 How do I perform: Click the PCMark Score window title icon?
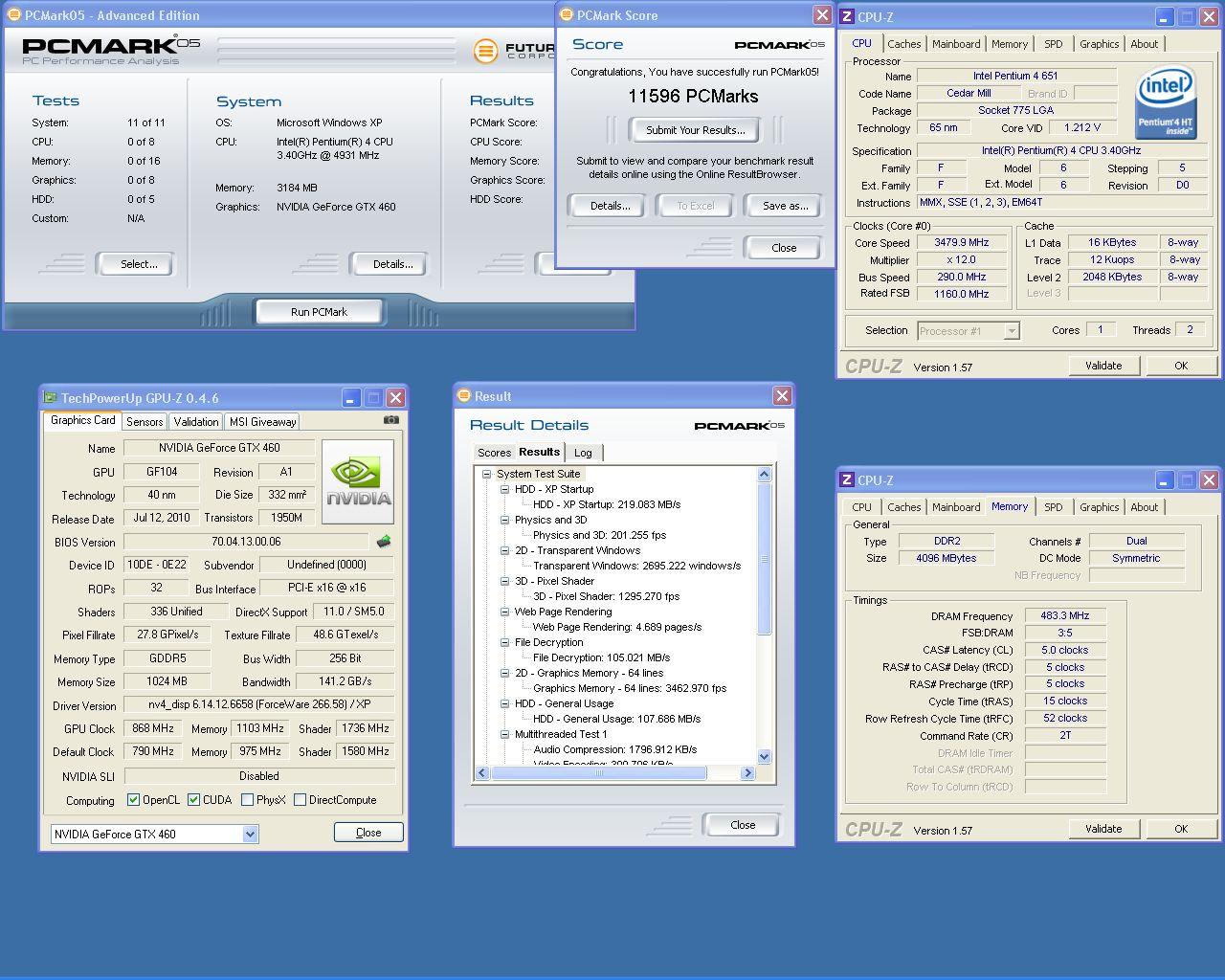(567, 14)
